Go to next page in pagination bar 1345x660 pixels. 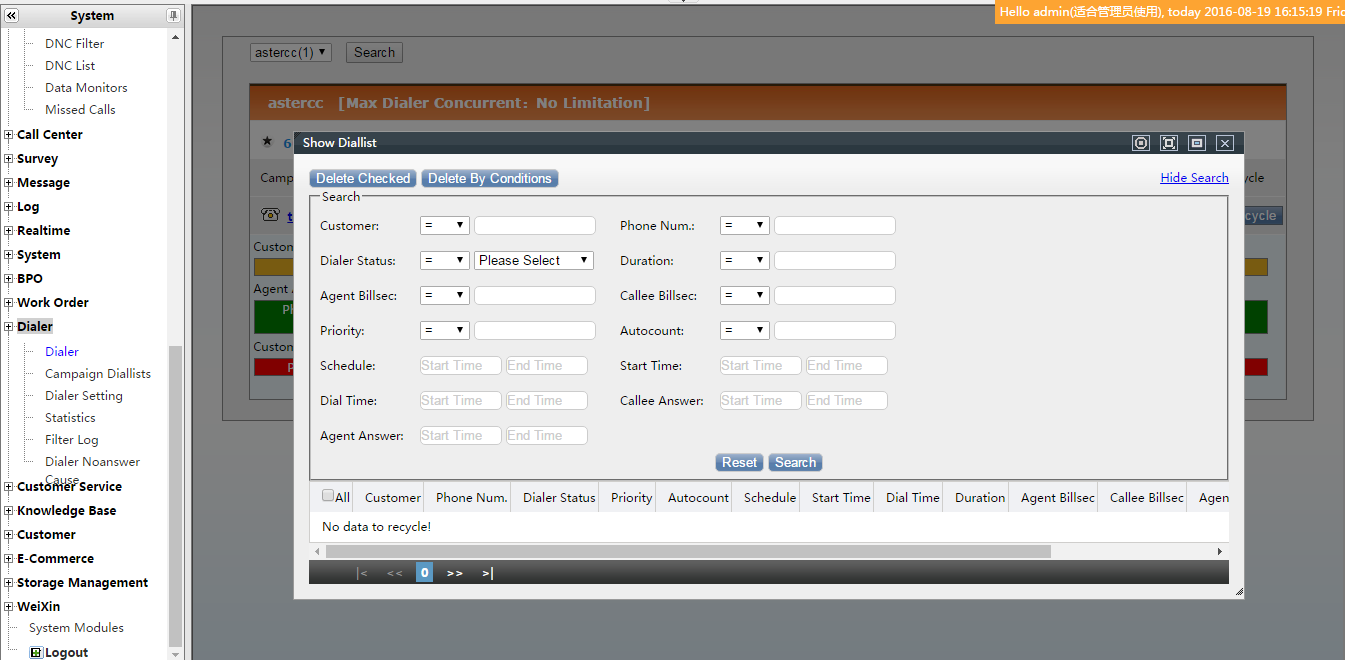(x=455, y=573)
